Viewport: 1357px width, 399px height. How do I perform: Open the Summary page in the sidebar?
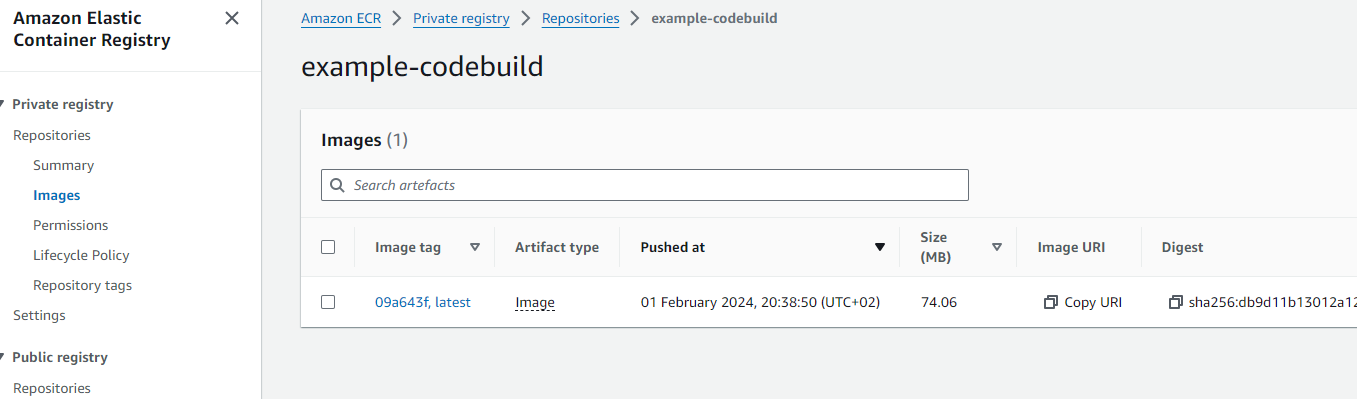coord(63,165)
